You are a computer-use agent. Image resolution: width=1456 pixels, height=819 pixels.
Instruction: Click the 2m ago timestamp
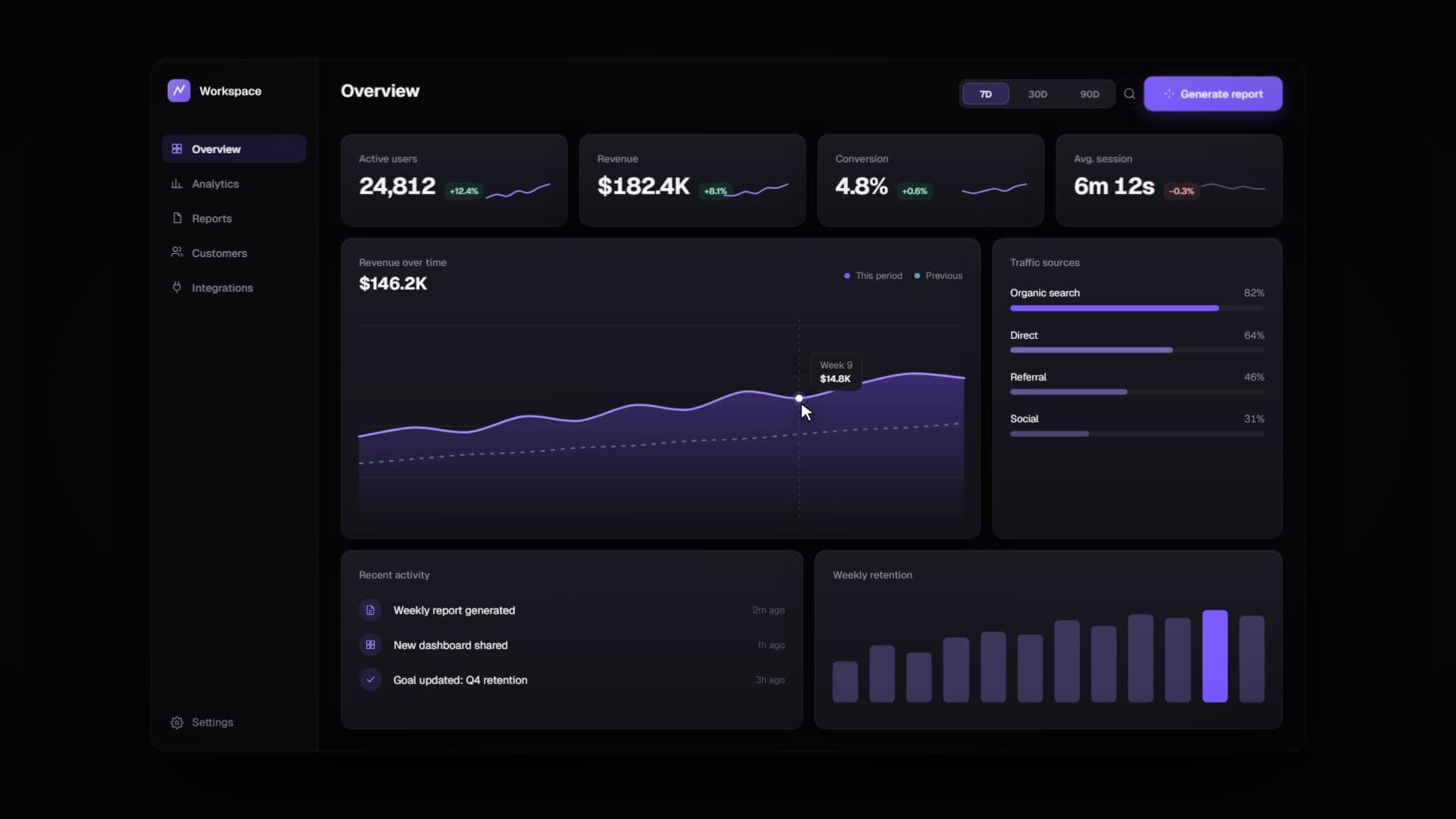point(768,610)
